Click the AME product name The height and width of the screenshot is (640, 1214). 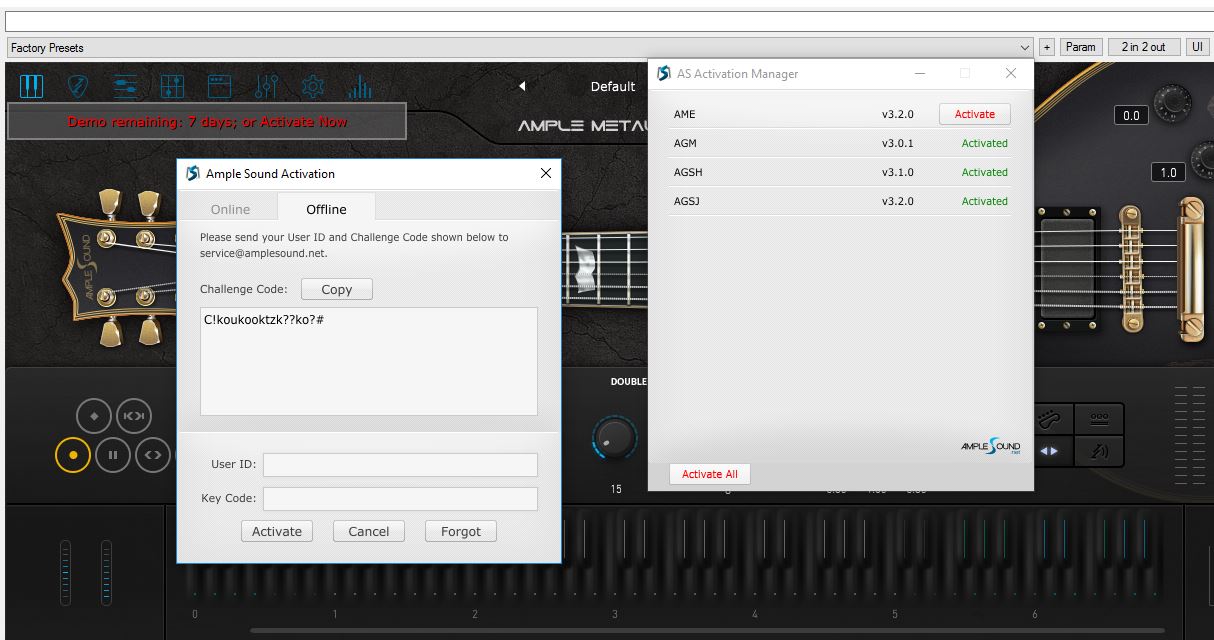(x=684, y=114)
